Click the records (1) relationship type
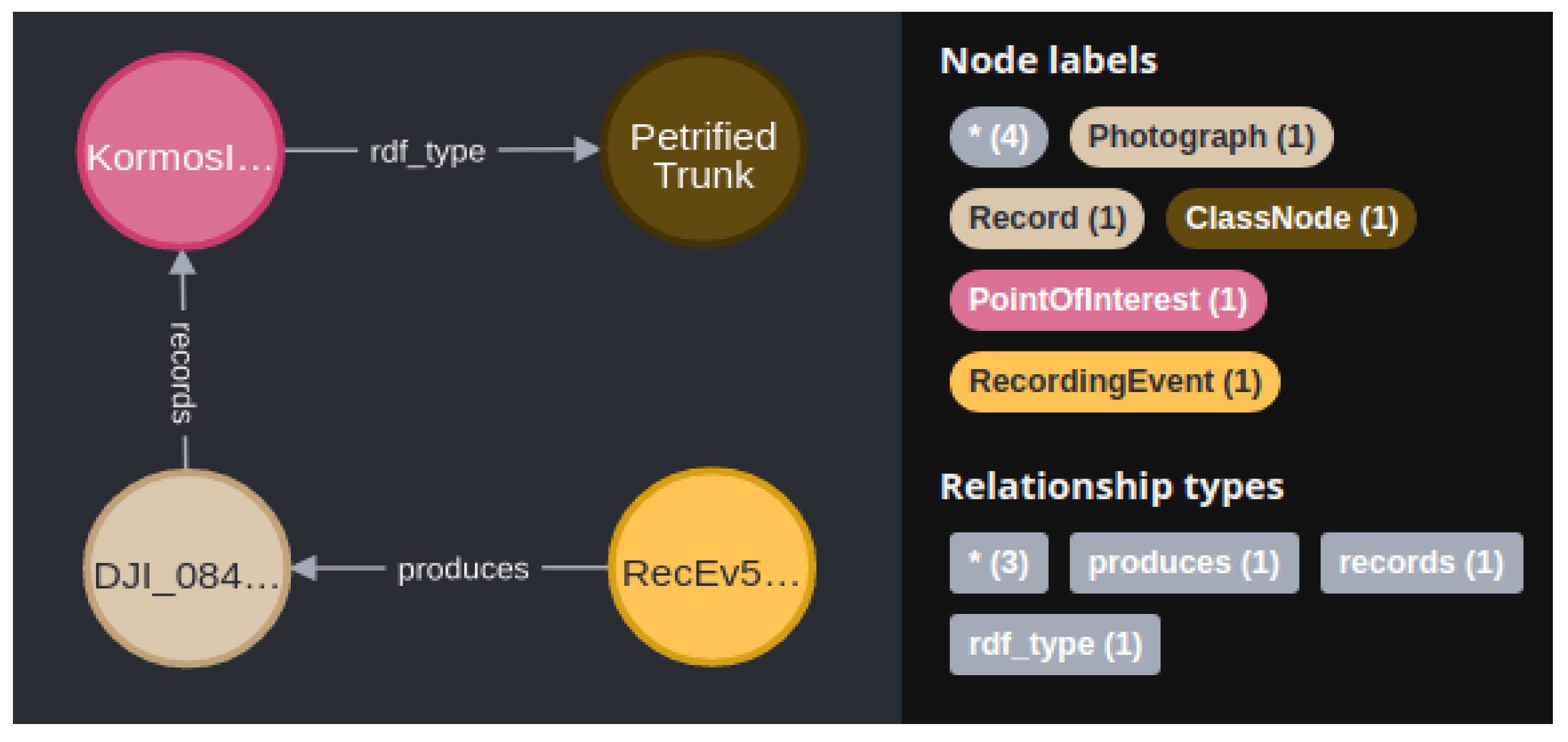The height and width of the screenshot is (742, 1568). pyautogui.click(x=1421, y=563)
